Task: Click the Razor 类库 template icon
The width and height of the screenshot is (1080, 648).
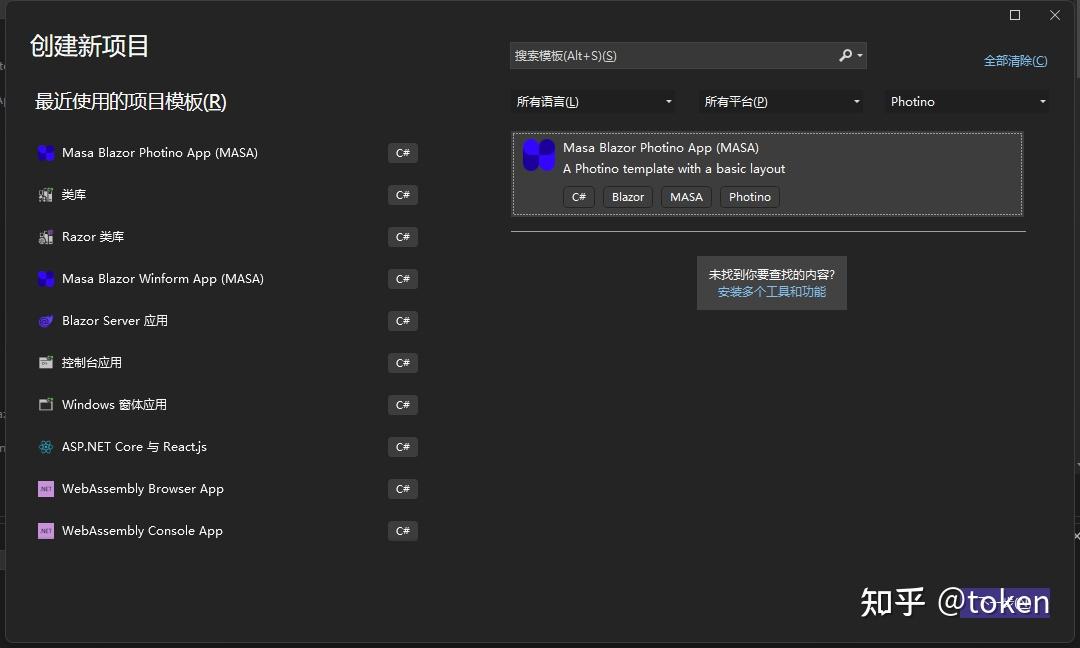Action: [x=46, y=236]
